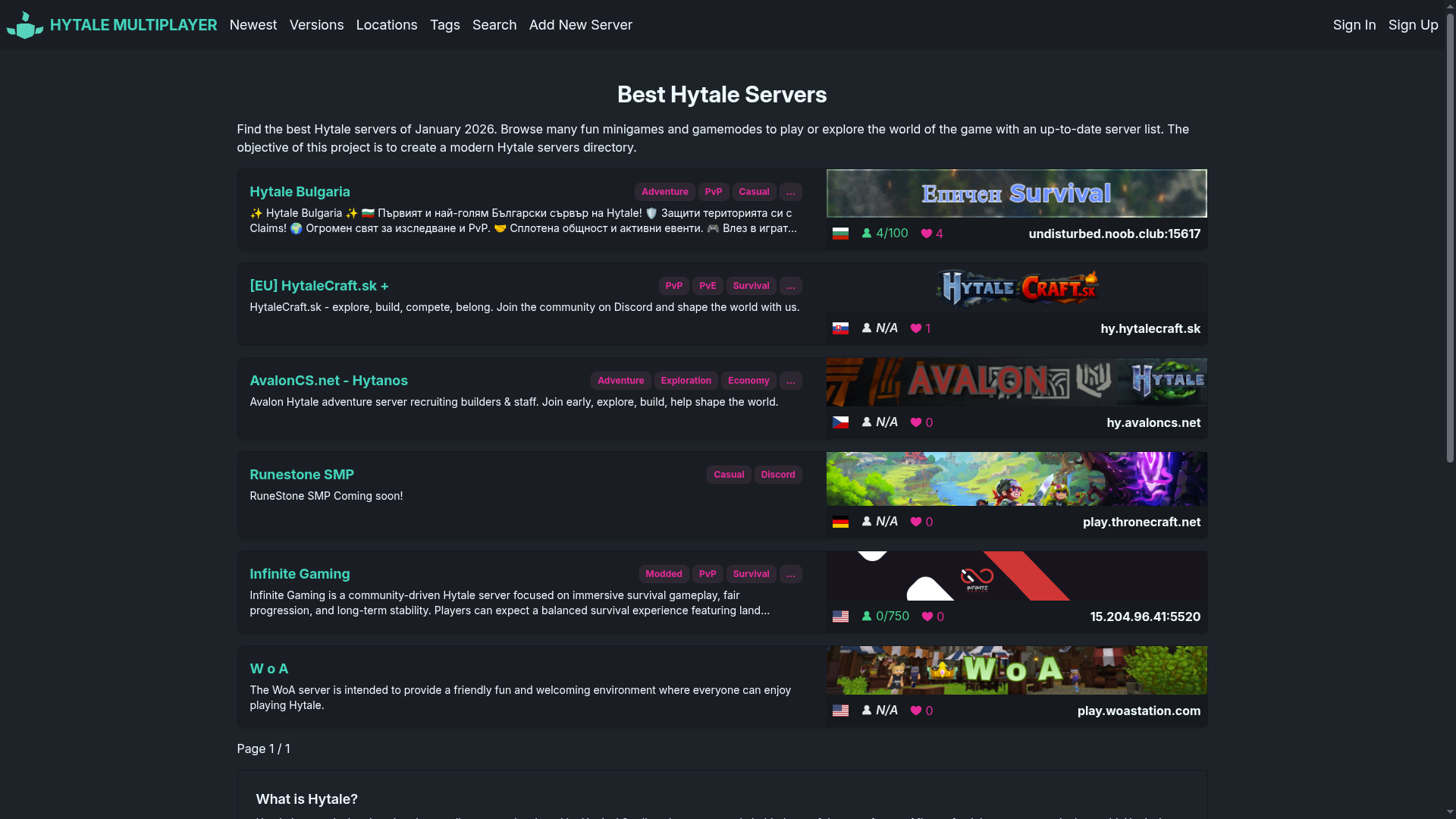
Task: Click the Runestone SMP banner image
Action: [1016, 479]
